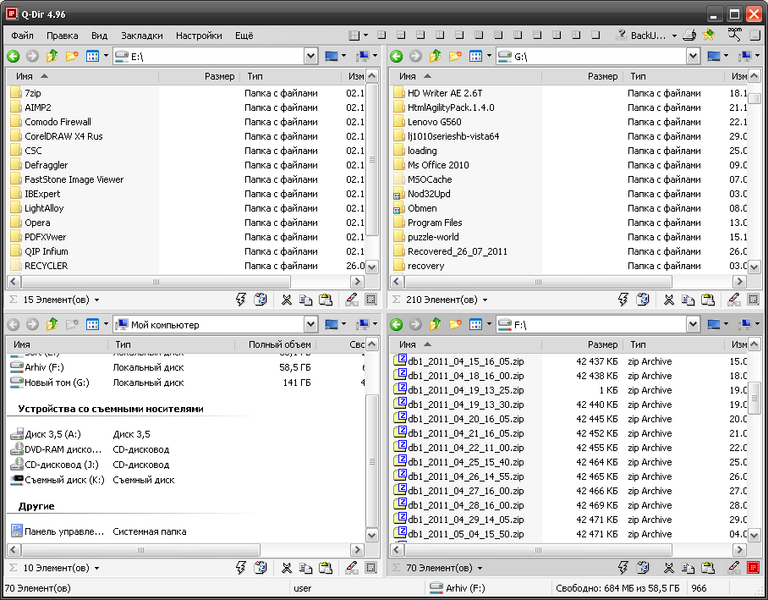Cut using scissors in E:\ pane status bar
The height and width of the screenshot is (600, 768).
pos(287,299)
